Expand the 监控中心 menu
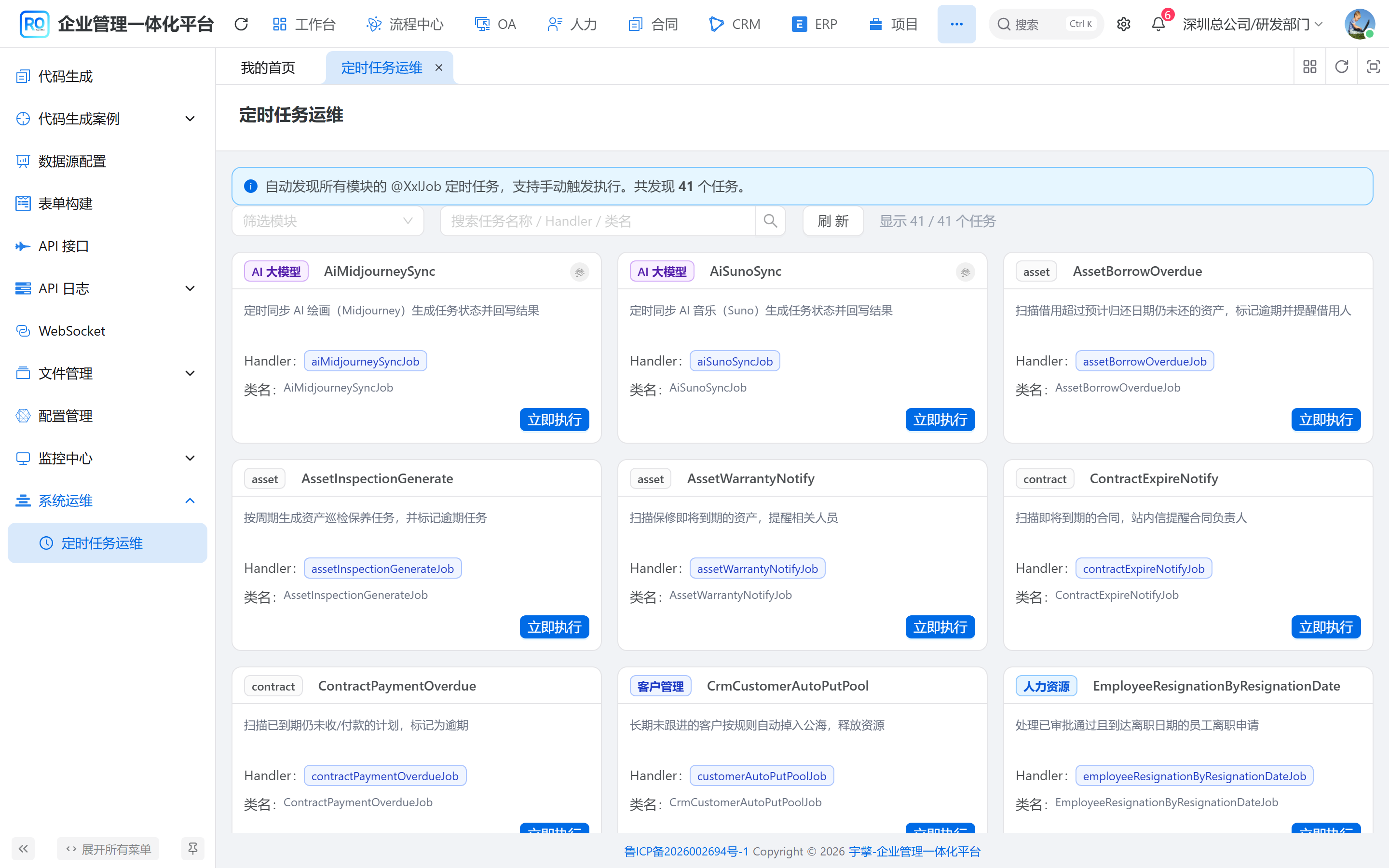The width and height of the screenshot is (1389, 868). coord(108,458)
